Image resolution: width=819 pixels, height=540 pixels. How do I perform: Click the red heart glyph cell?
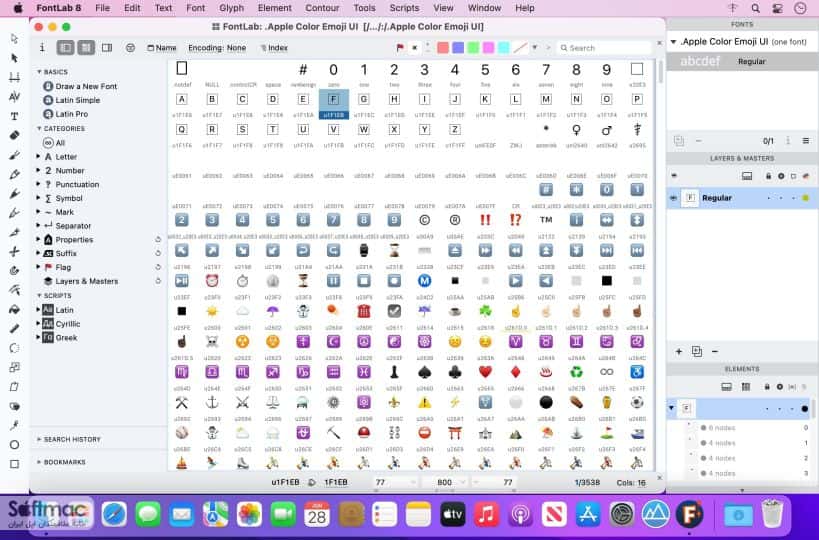tap(485, 372)
